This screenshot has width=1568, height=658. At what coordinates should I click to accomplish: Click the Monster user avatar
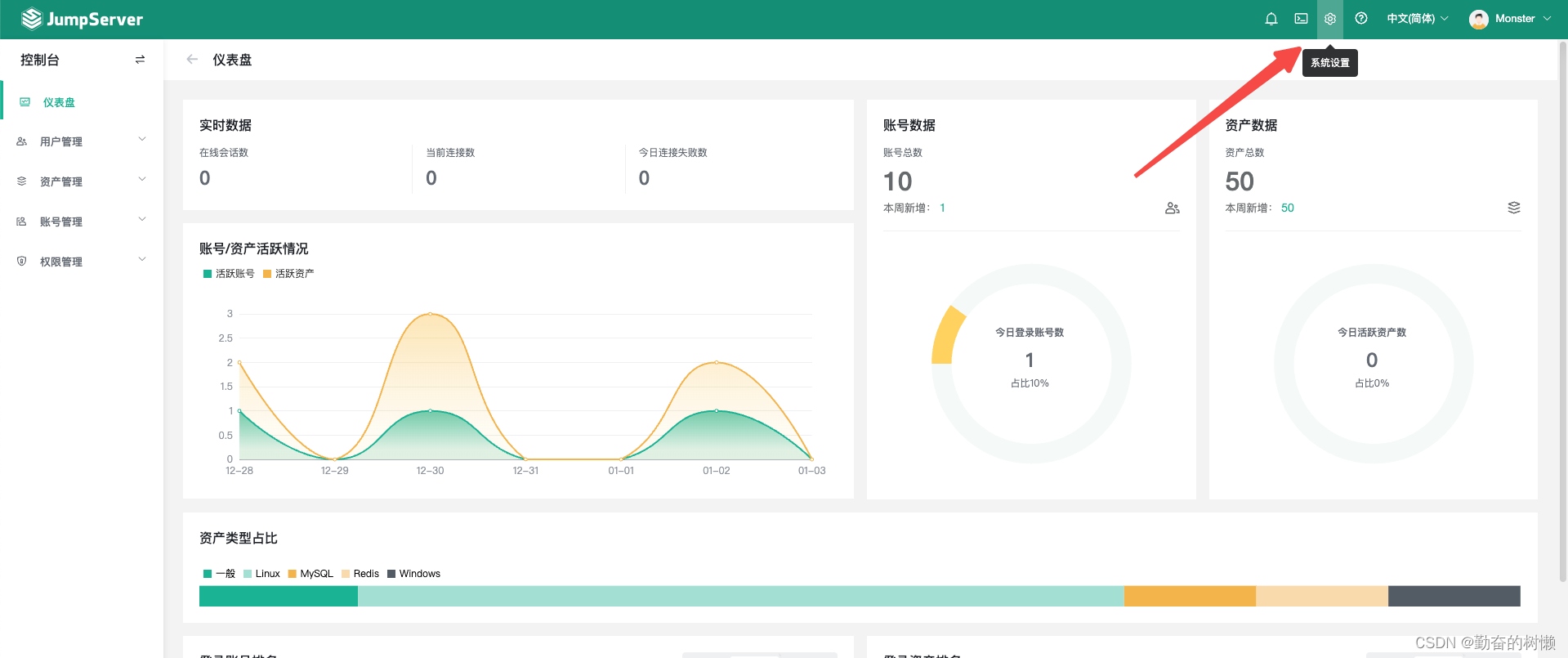[x=1478, y=19]
